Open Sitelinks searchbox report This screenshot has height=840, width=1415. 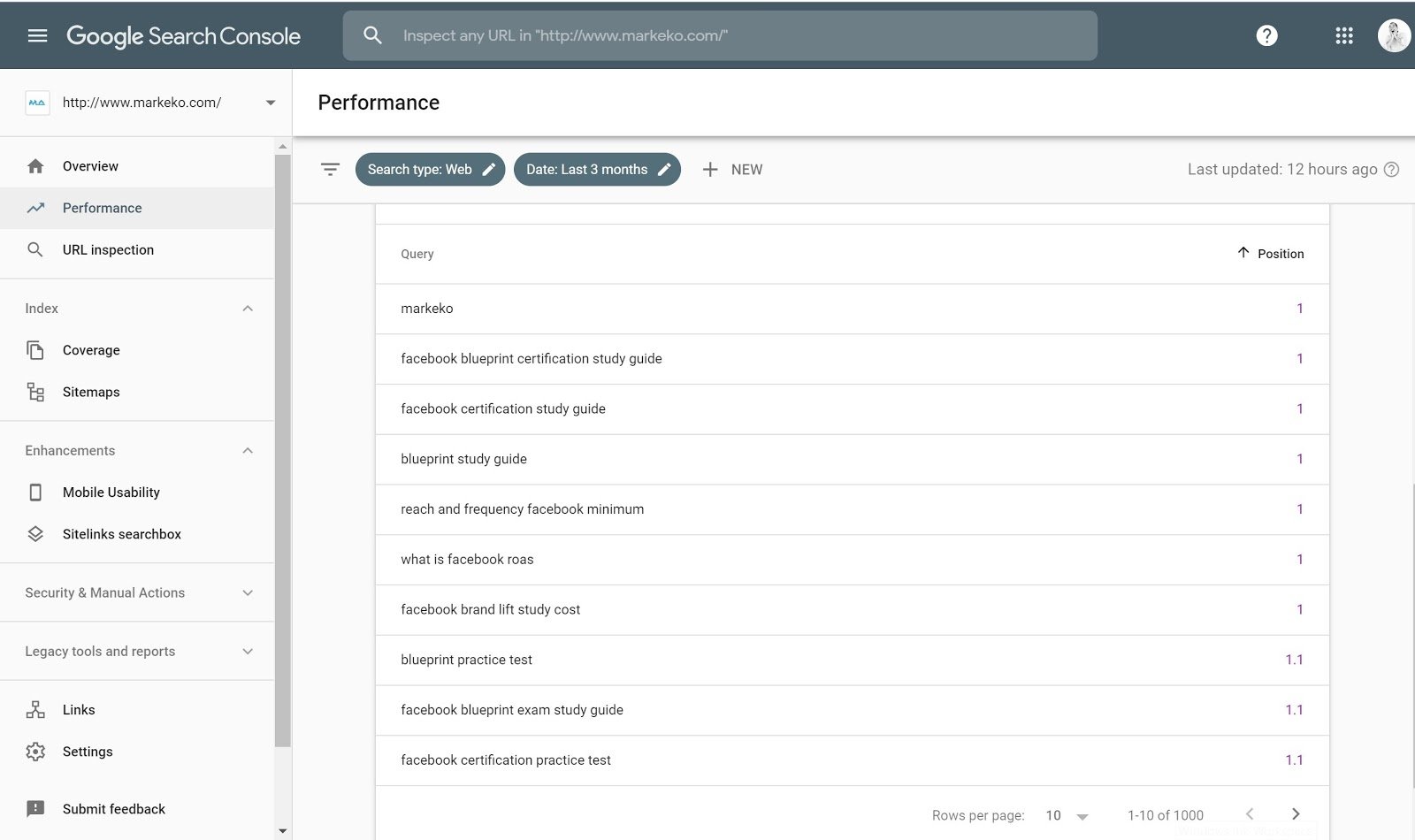pos(137,534)
